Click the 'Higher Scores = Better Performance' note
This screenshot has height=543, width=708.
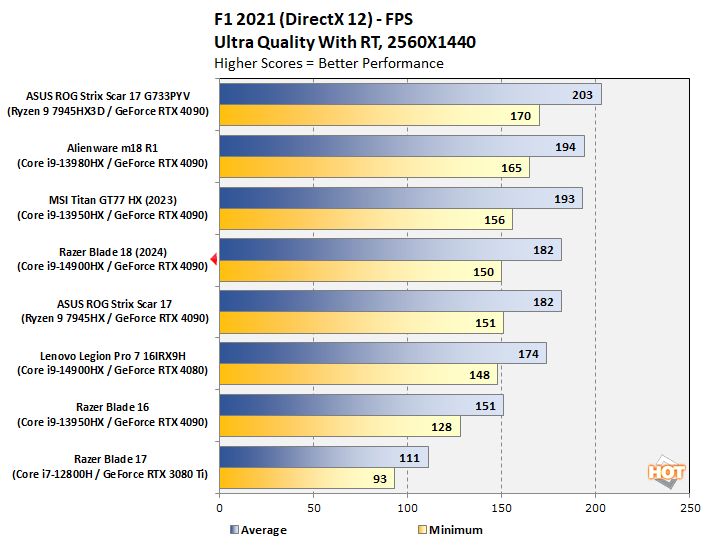(x=329, y=63)
